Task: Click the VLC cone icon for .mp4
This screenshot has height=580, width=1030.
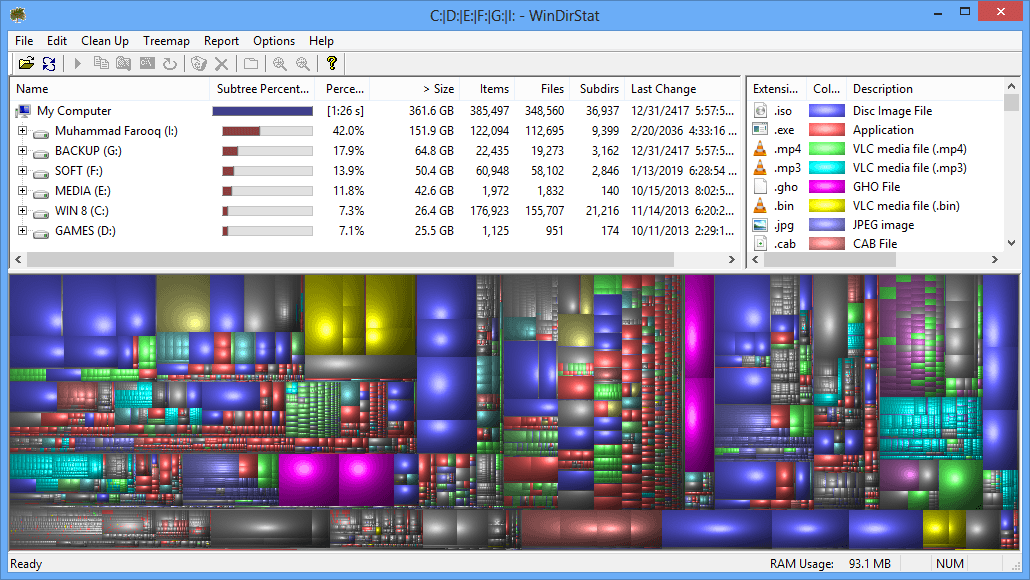Action: [x=760, y=148]
